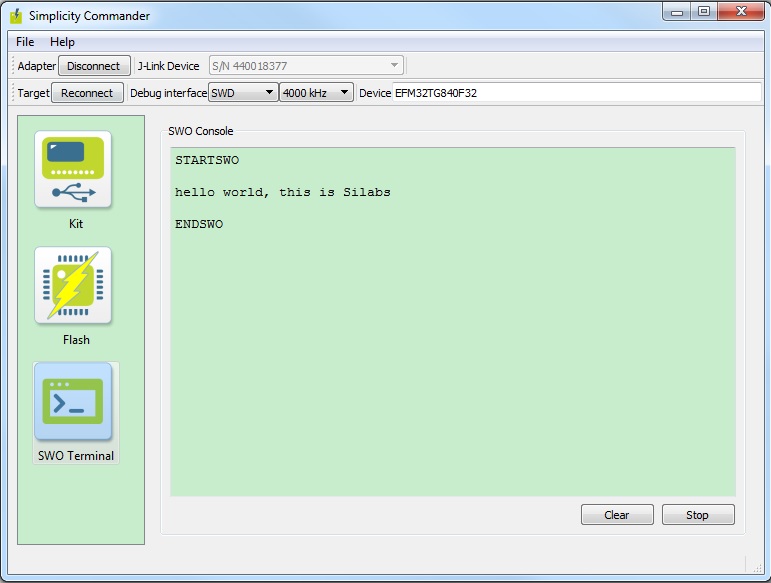Open the Kit view icon
The image size is (771, 583).
[73, 169]
